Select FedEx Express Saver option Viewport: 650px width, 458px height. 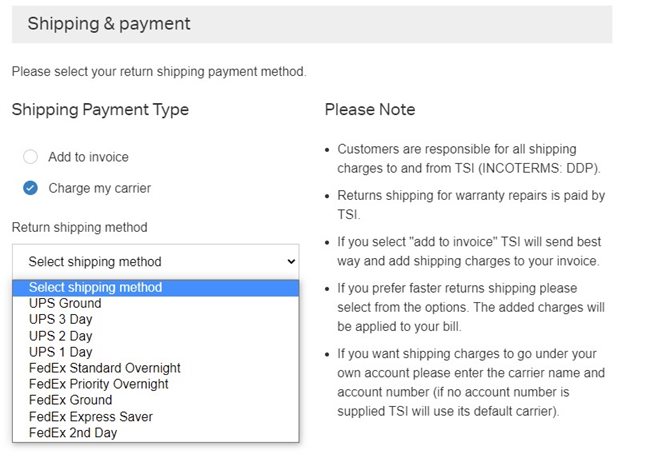91,416
